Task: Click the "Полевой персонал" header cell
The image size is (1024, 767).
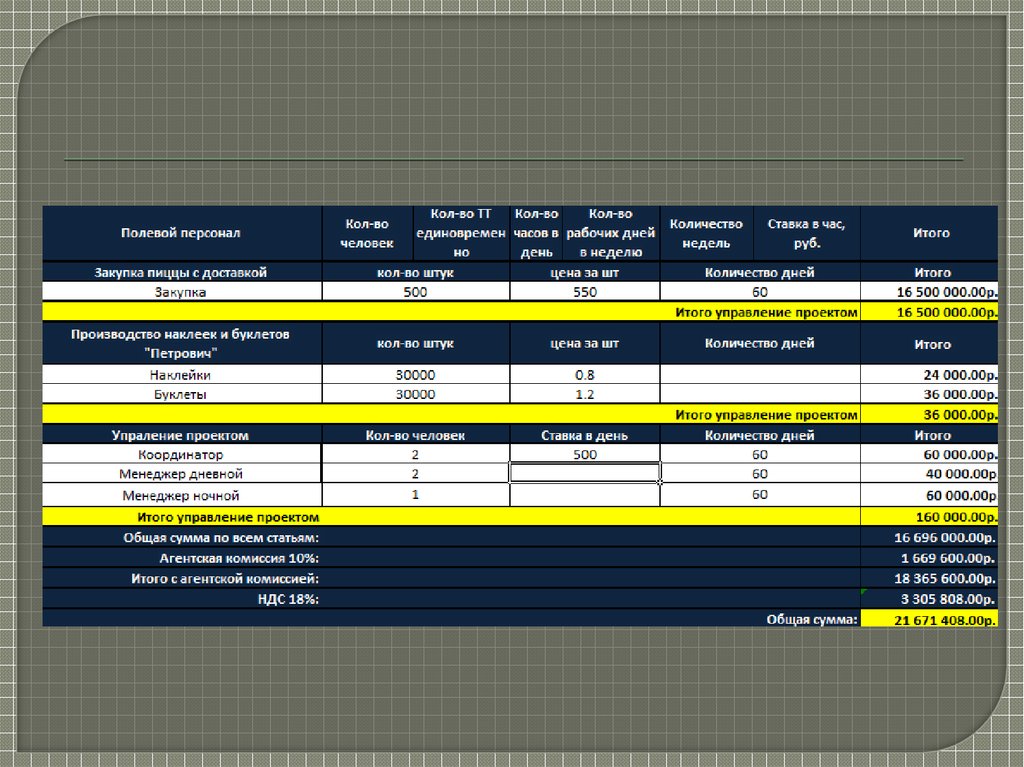Action: point(181,233)
